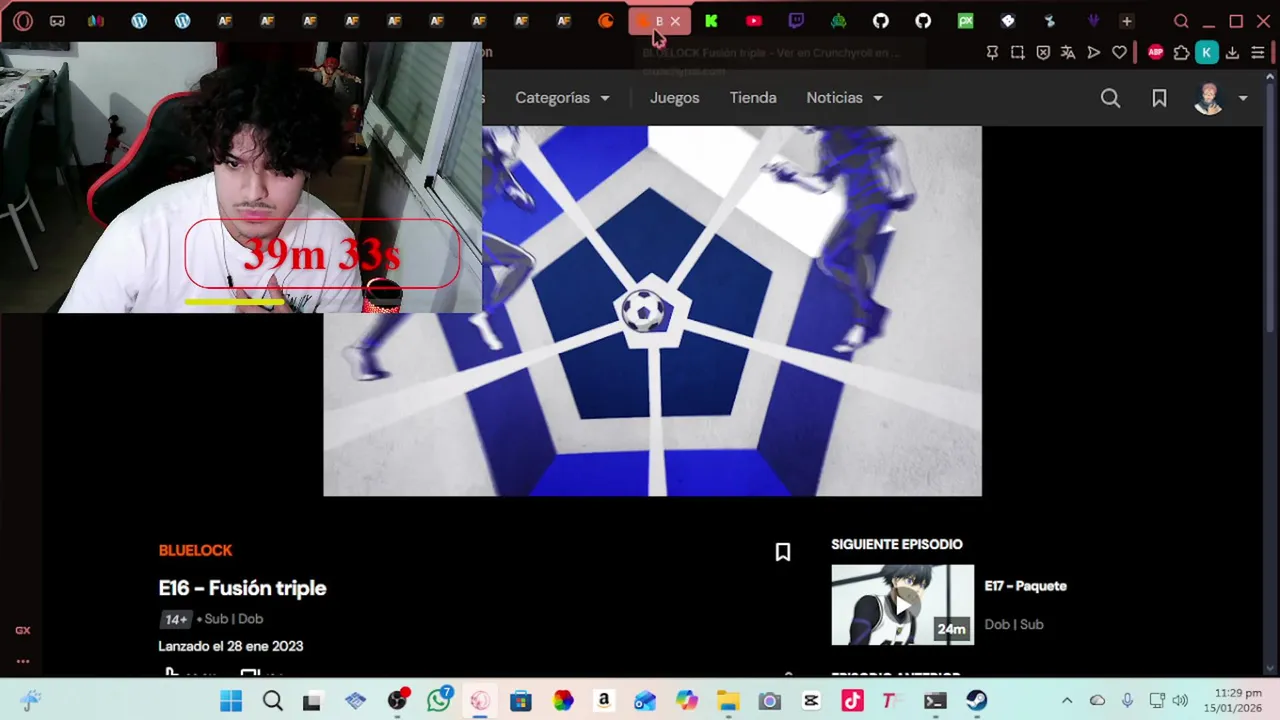The height and width of the screenshot is (720, 1280).
Task: Switch to the Crunchyroll orange C tab
Action: click(x=606, y=21)
